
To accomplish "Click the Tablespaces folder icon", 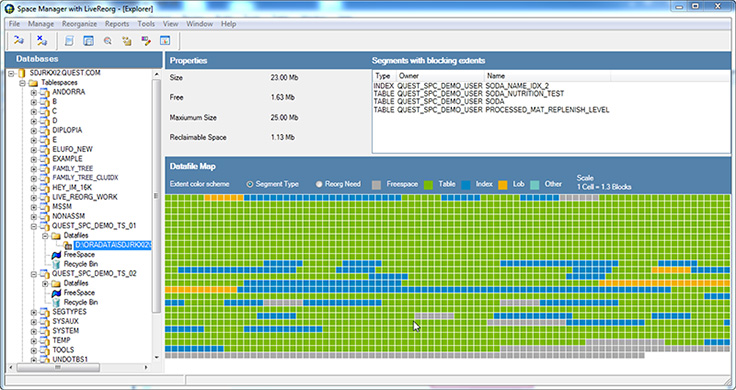I will (x=33, y=83).
